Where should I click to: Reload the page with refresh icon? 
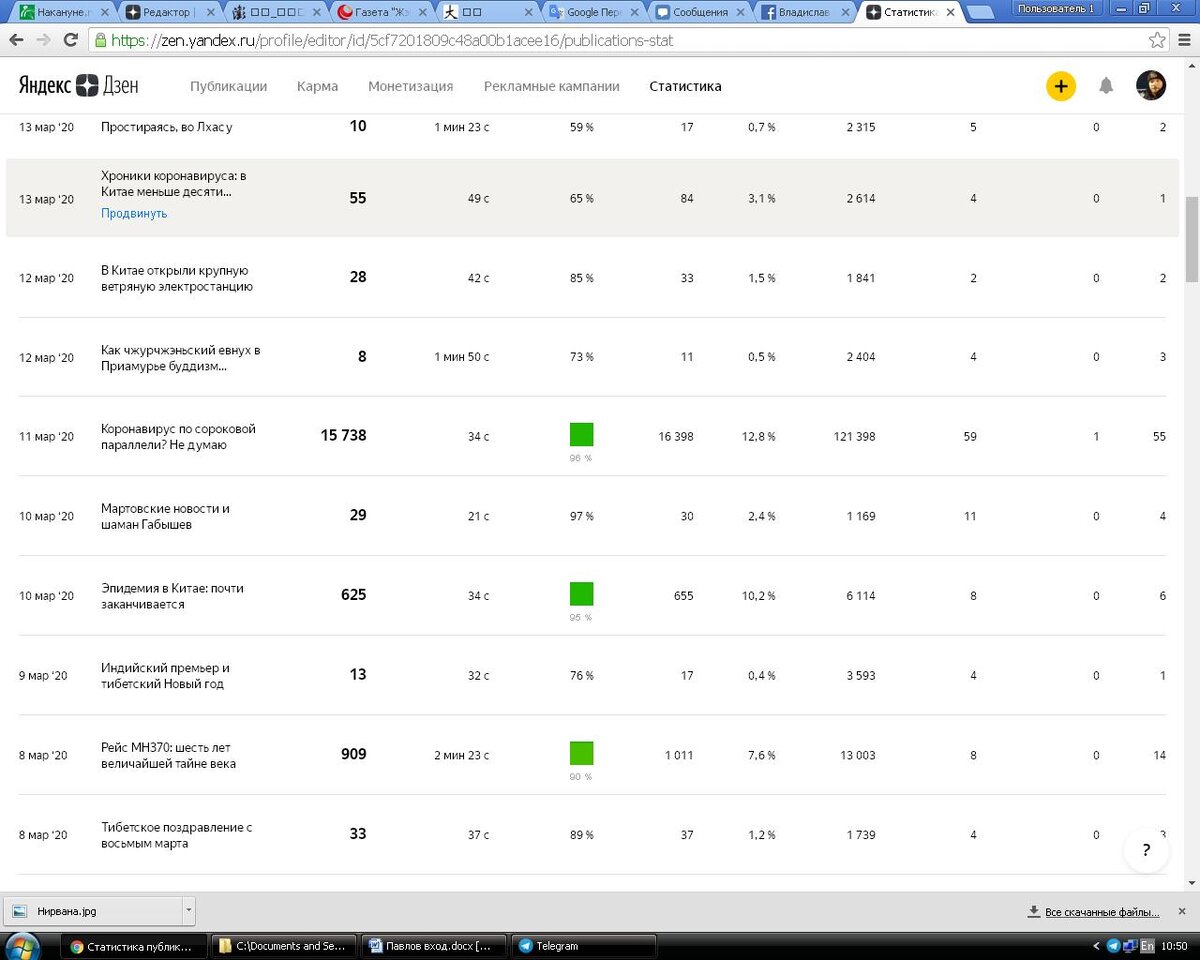71,41
